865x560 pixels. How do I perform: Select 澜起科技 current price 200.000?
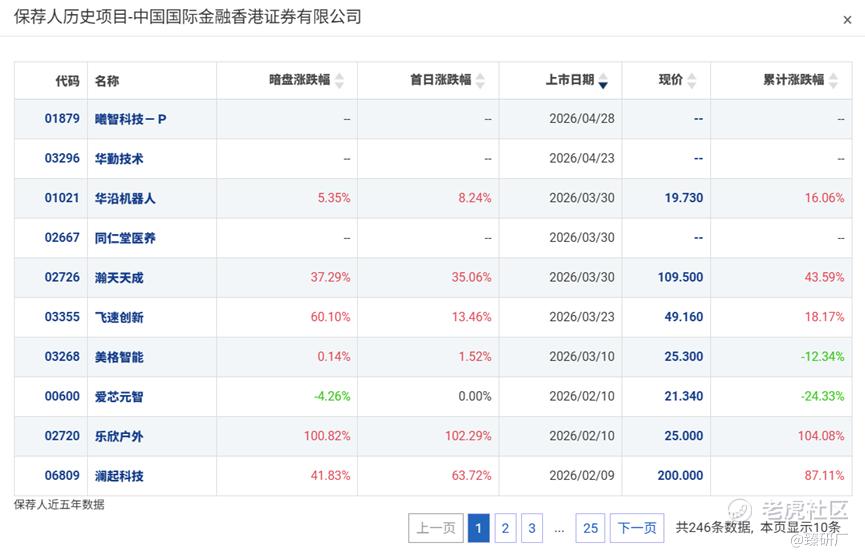[681, 476]
